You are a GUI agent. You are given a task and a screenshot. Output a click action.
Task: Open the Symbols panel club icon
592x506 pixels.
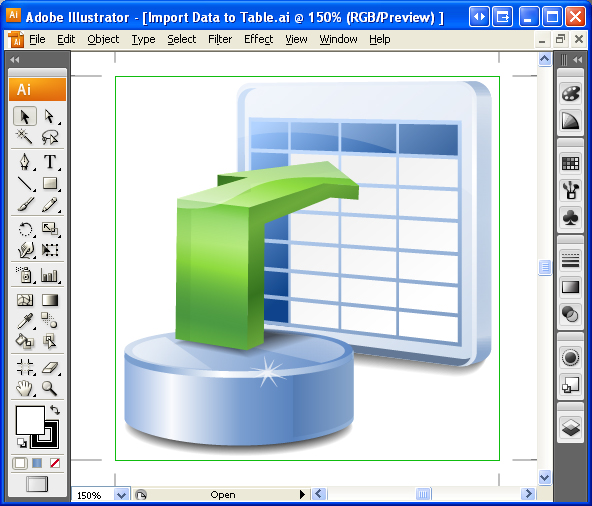(x=570, y=218)
